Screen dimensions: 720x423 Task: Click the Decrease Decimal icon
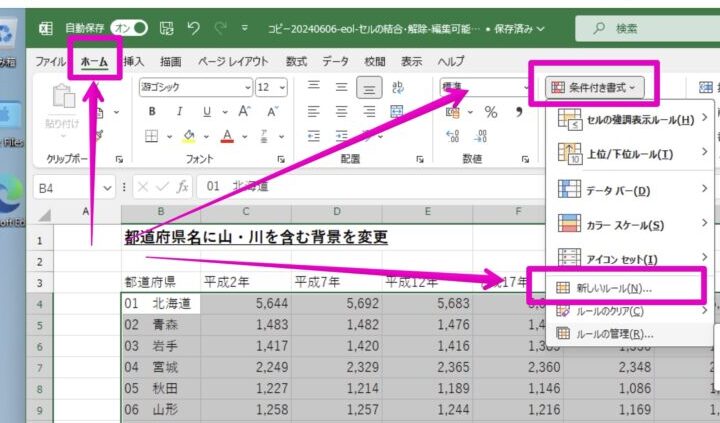click(x=480, y=136)
